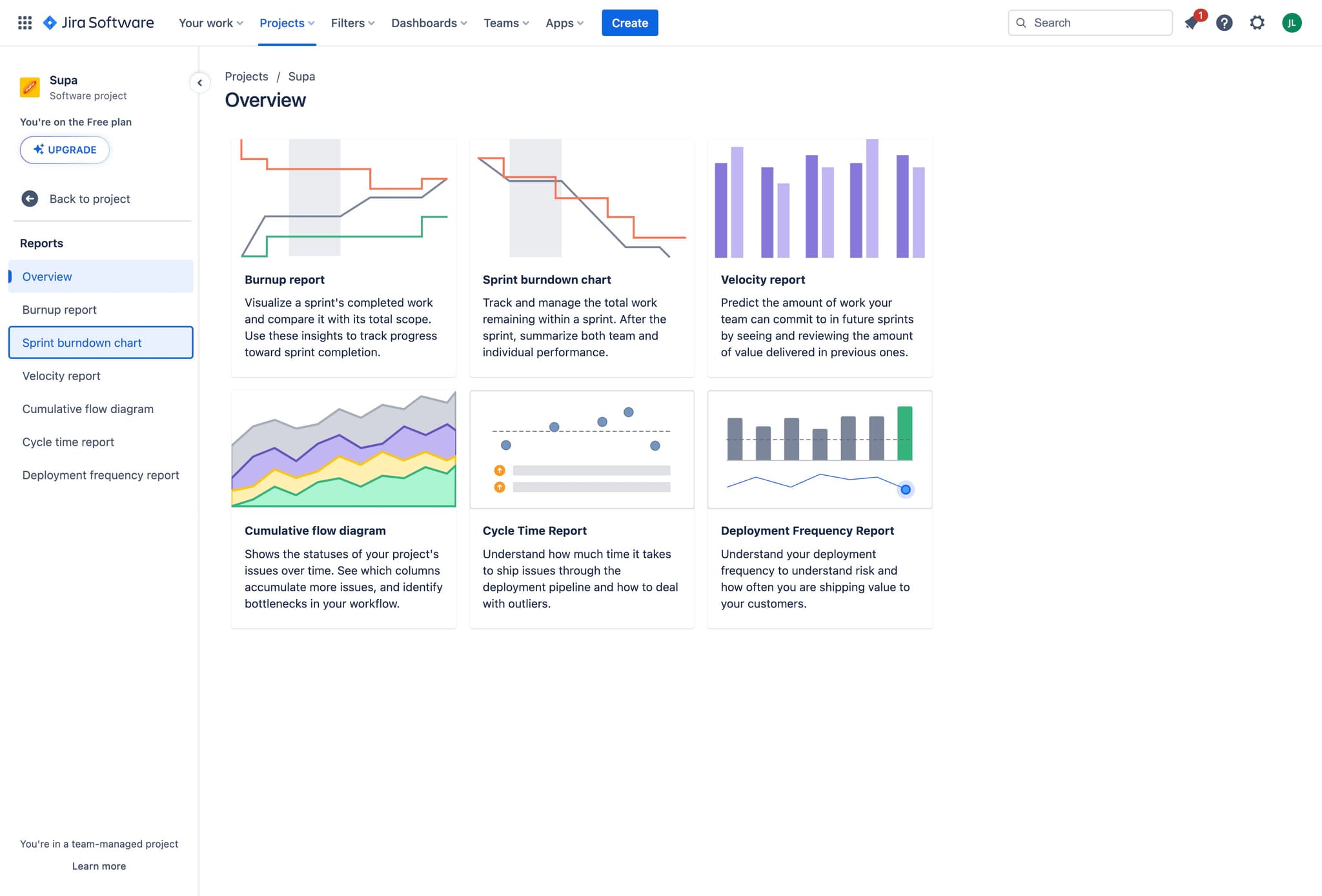Viewport: 1322px width, 896px height.
Task: Click the Jira Software logo
Action: click(x=98, y=23)
